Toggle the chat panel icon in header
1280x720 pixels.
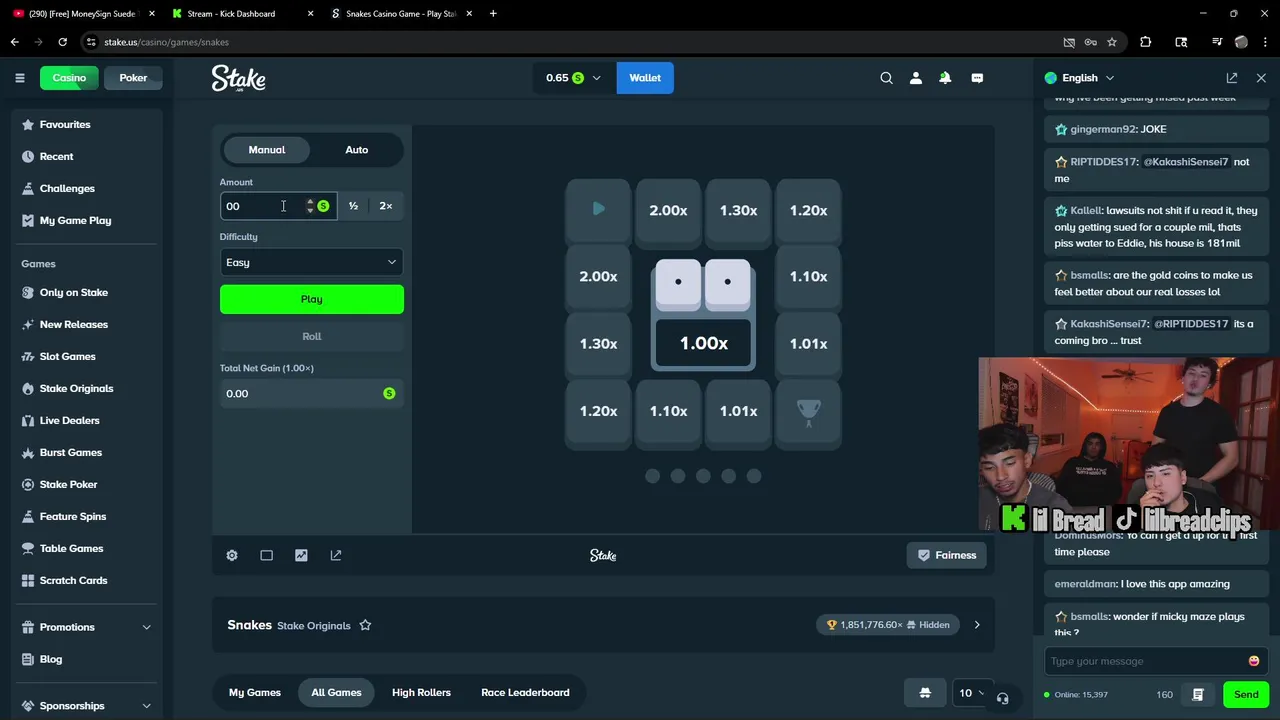click(977, 78)
